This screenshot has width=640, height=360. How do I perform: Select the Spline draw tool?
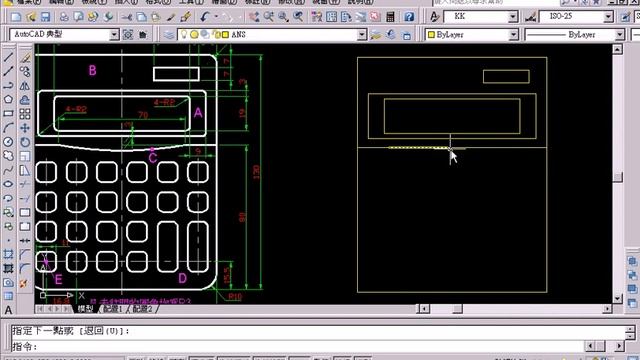coord(8,170)
